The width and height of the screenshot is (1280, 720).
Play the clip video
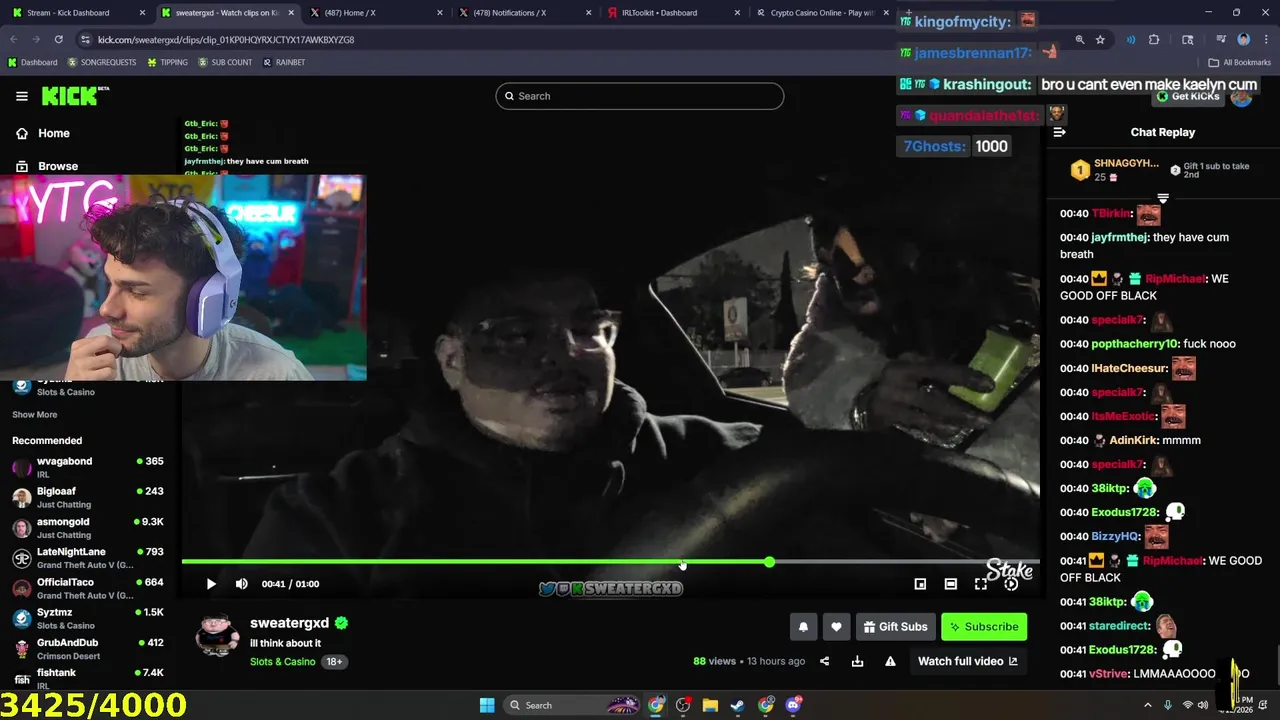point(211,584)
